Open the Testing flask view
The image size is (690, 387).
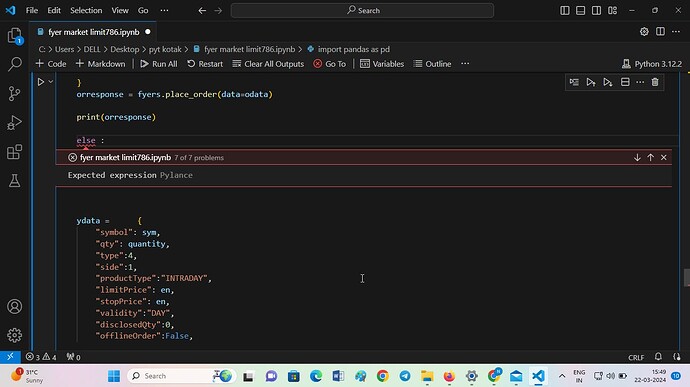pos(15,181)
